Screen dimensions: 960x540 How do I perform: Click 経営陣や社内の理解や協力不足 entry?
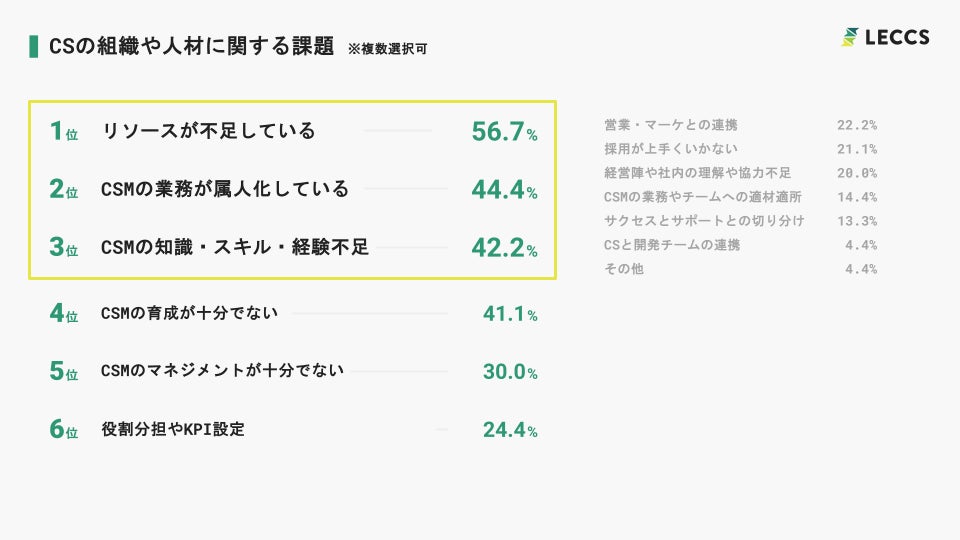697,173
